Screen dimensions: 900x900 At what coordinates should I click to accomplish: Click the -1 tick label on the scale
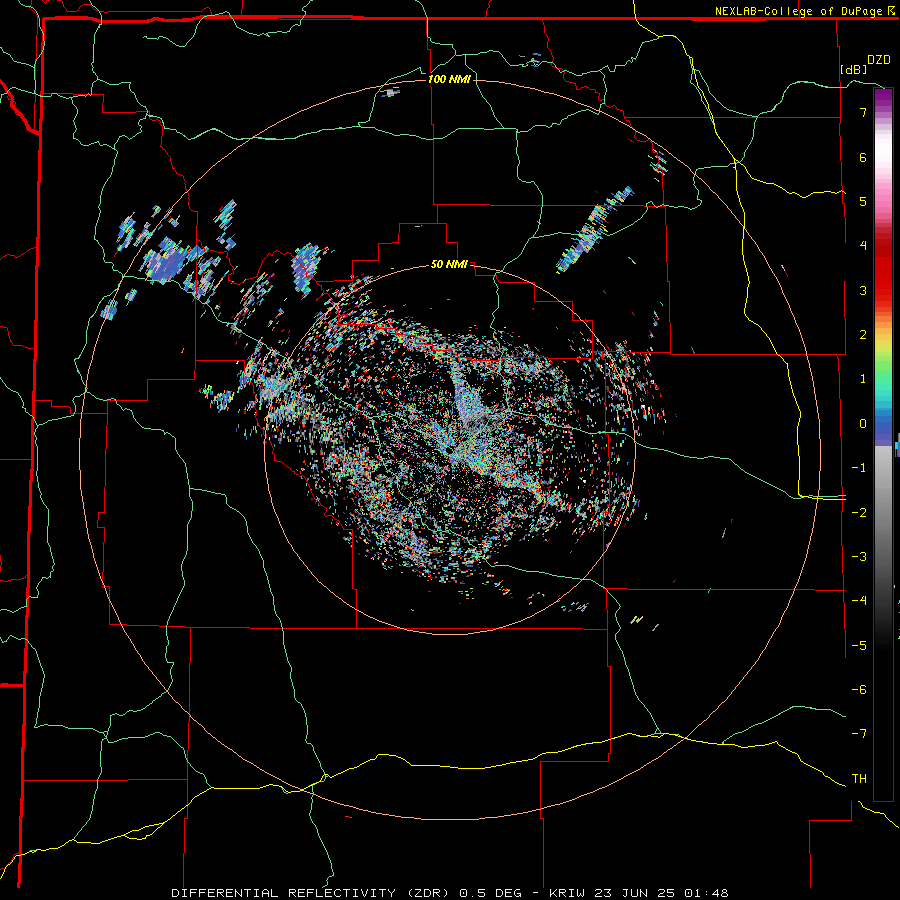(859, 467)
